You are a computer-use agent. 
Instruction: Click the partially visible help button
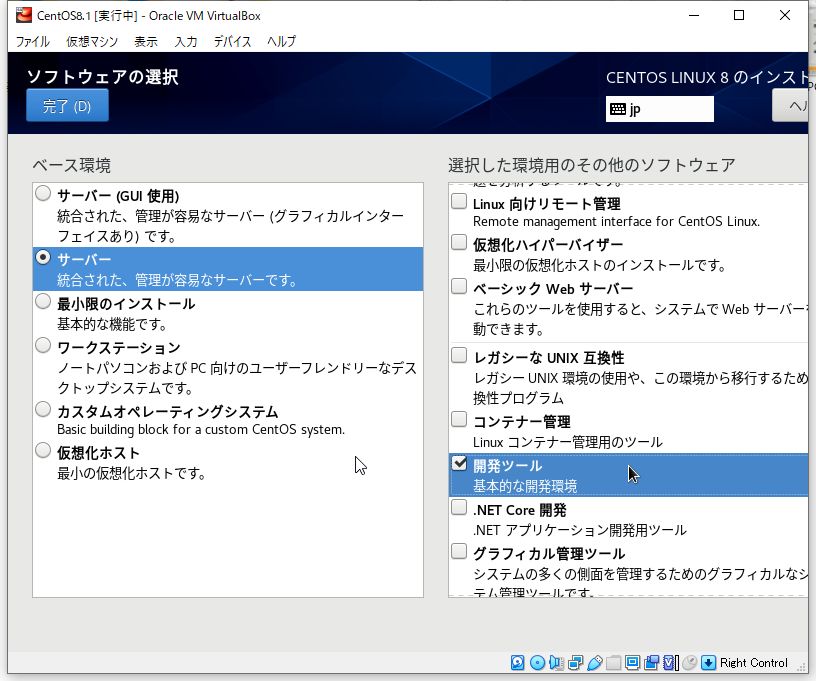click(790, 106)
